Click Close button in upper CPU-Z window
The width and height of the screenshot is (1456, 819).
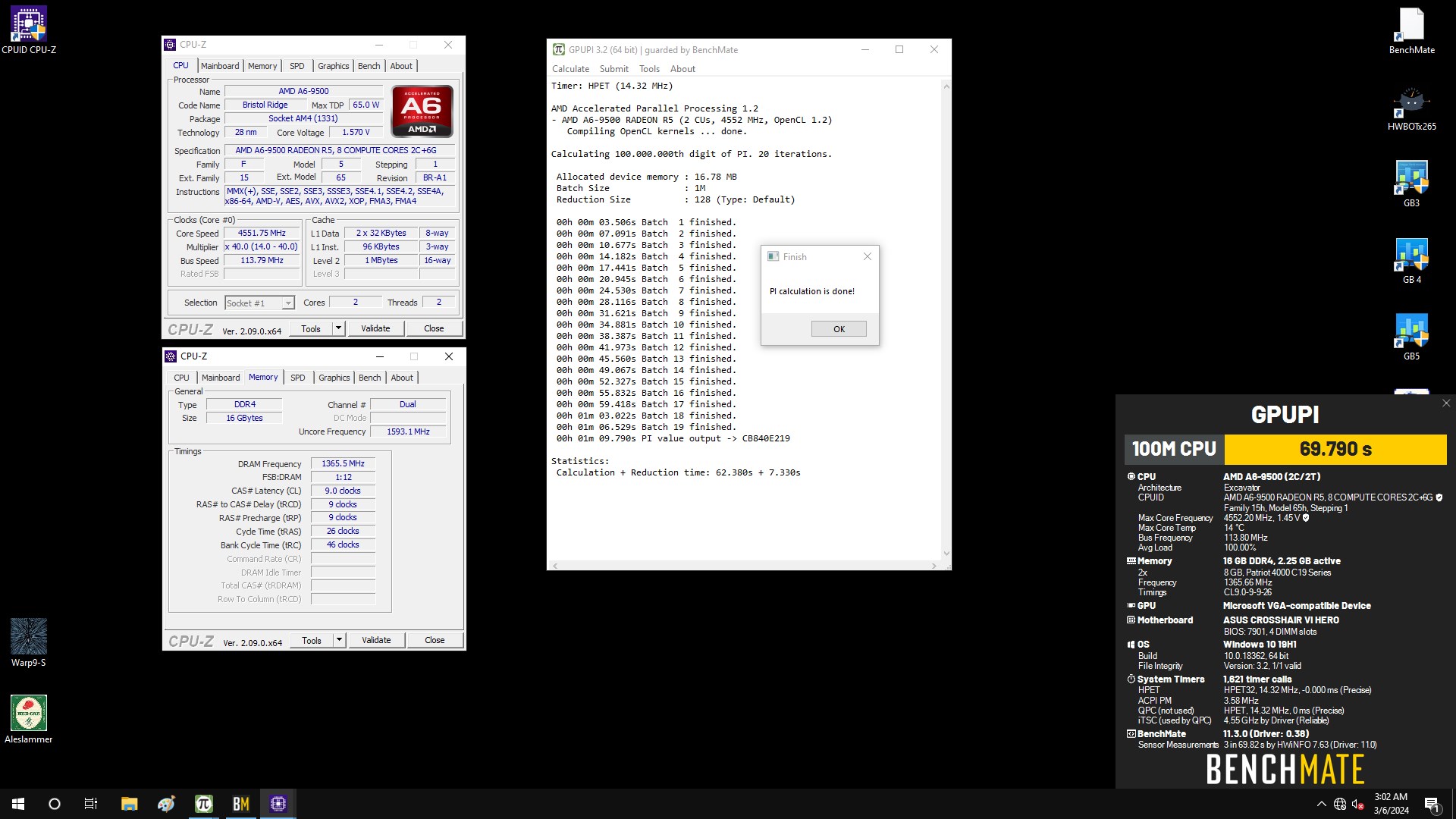point(434,328)
